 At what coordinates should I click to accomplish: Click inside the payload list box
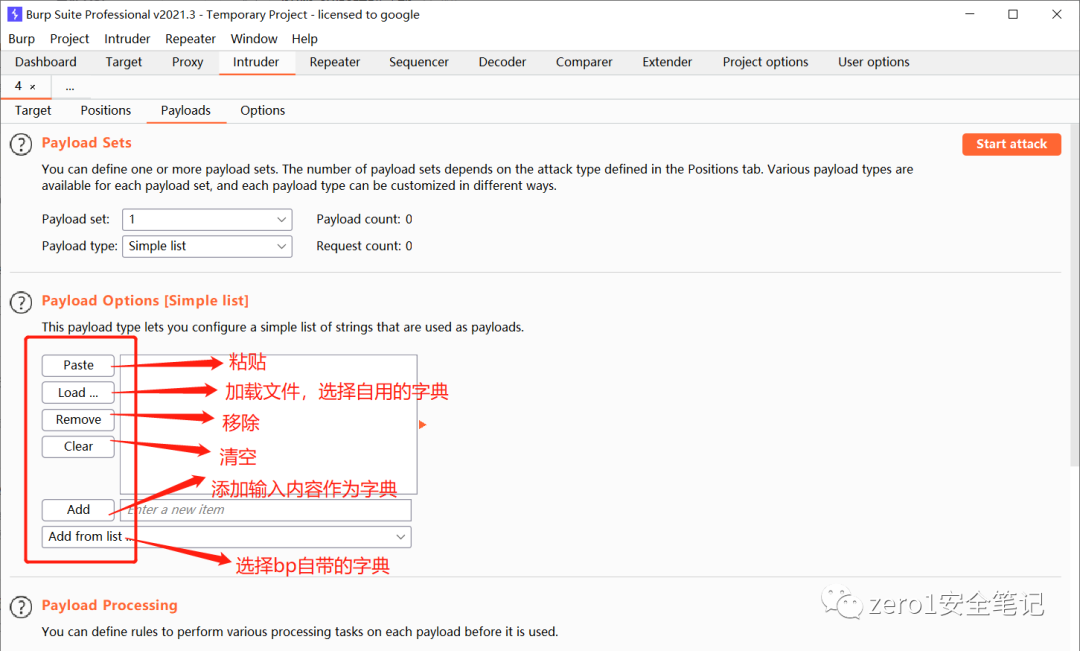269,424
